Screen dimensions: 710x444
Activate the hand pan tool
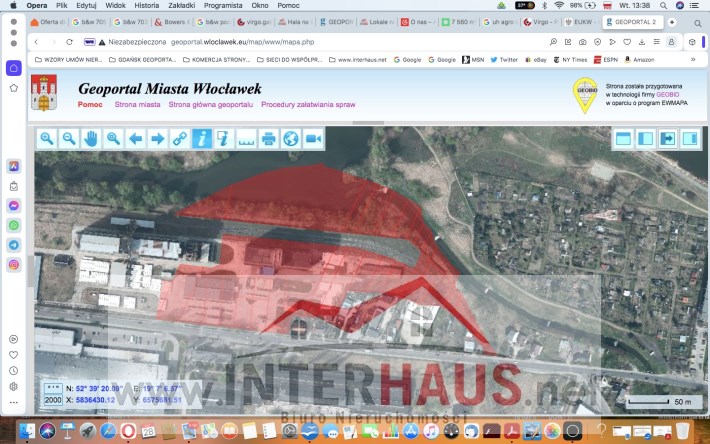(x=91, y=139)
